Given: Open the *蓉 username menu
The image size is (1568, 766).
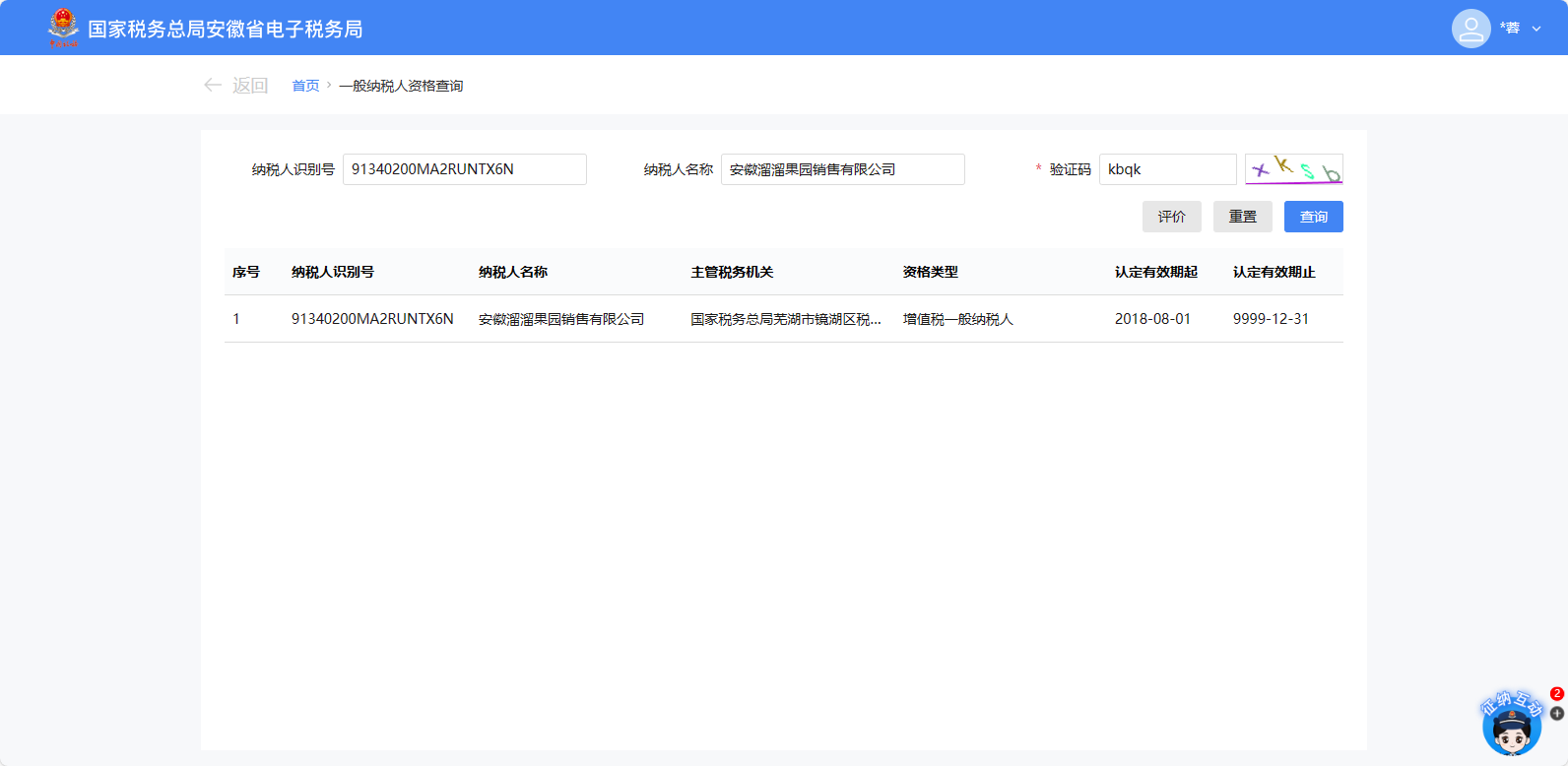Looking at the screenshot, I should tap(1509, 29).
